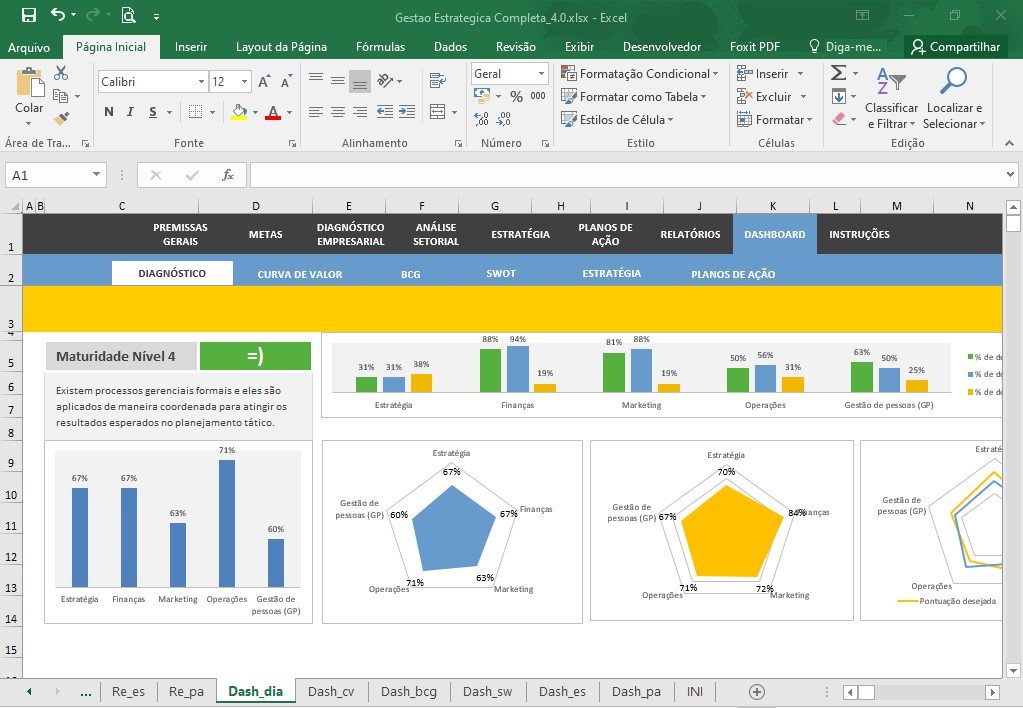Click the Increase Decimal icon
This screenshot has width=1023, height=708.
[x=481, y=119]
